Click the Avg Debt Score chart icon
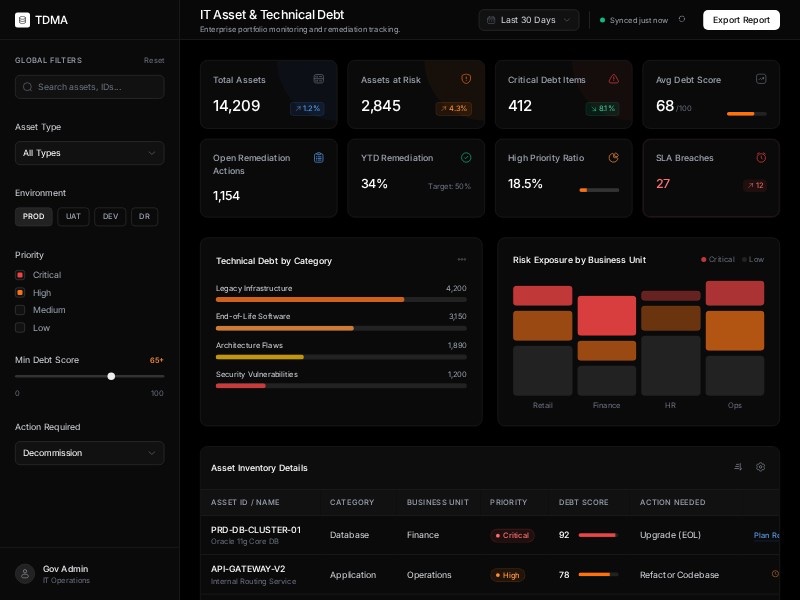 point(761,79)
